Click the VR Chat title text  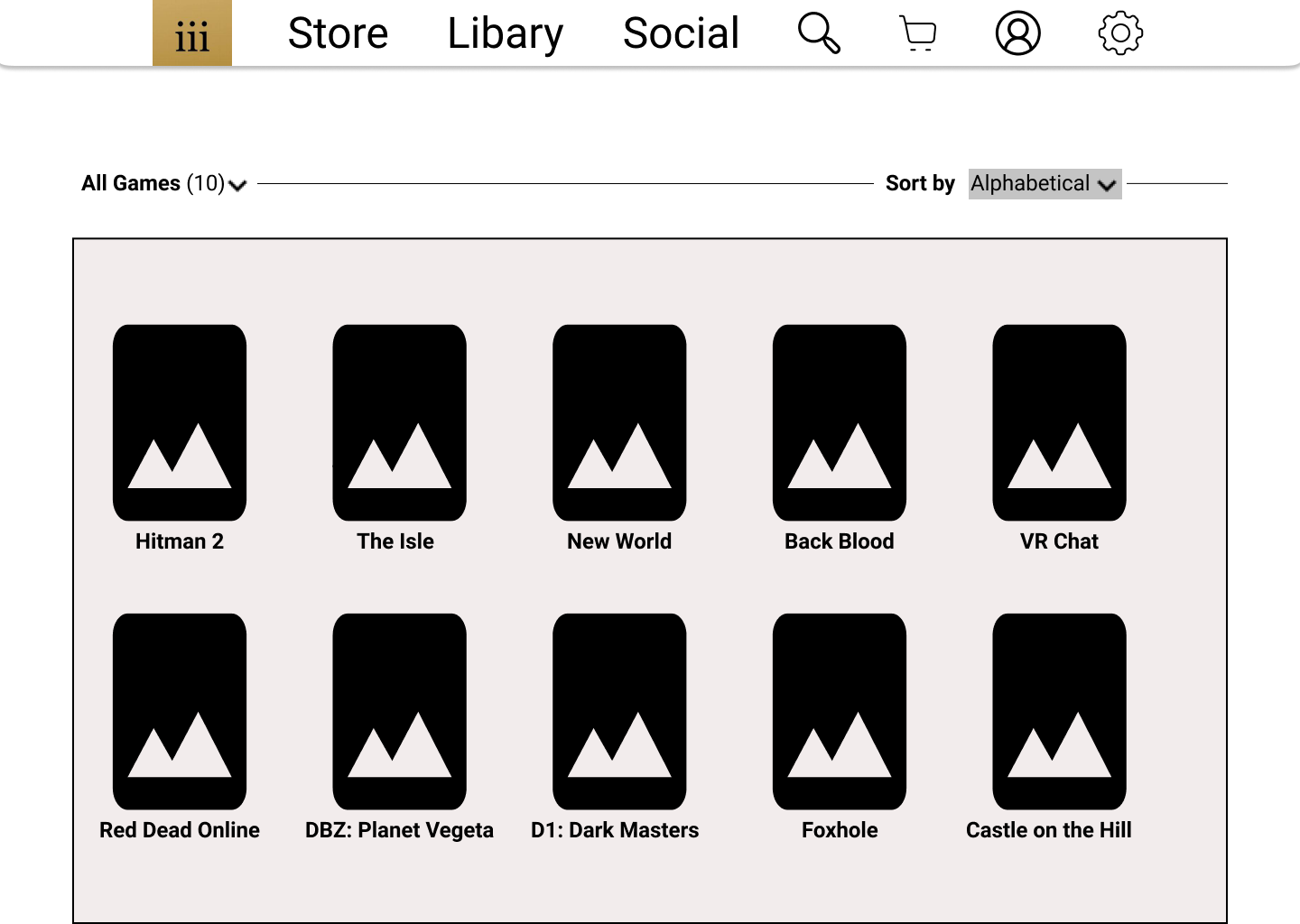click(1059, 541)
